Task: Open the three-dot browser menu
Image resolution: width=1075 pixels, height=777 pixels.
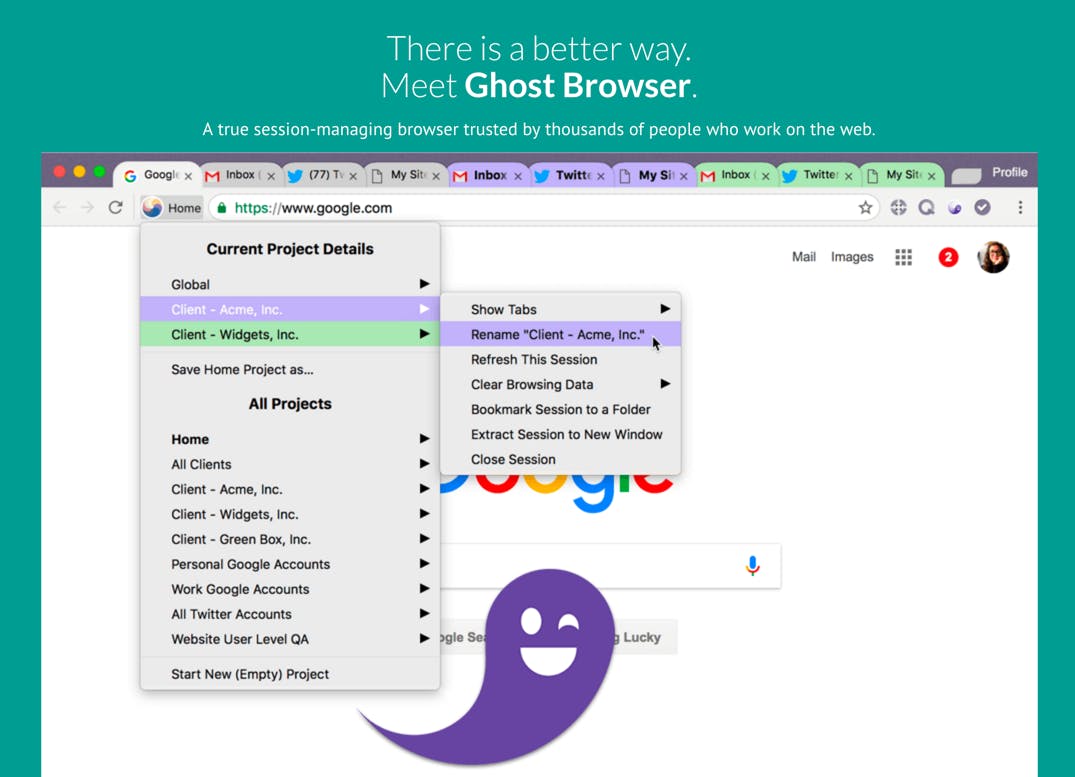Action: point(1020,207)
